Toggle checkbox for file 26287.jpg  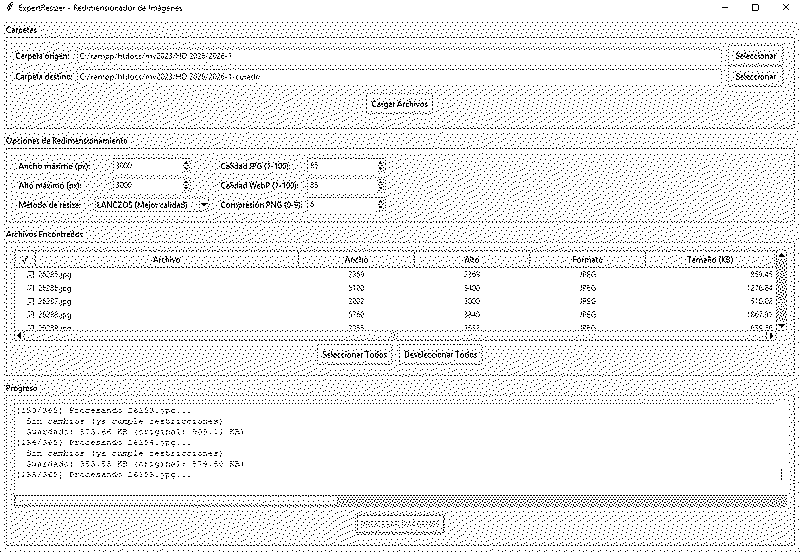pos(31,301)
